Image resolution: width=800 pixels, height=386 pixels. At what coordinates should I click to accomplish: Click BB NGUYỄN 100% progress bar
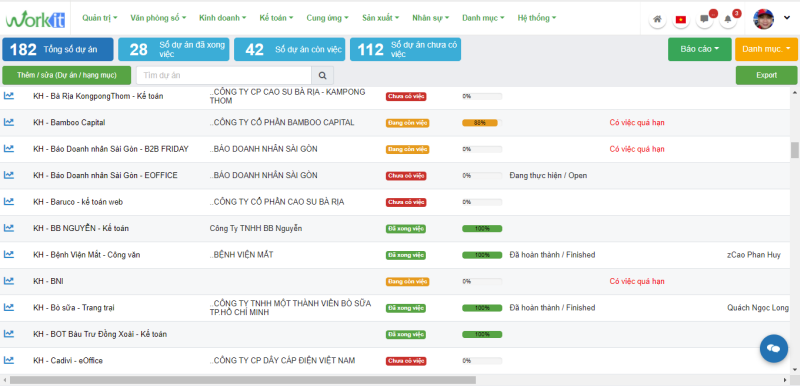tap(482, 229)
